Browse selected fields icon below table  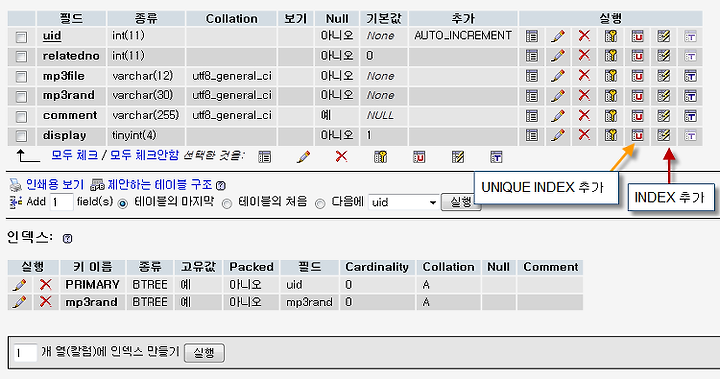pyautogui.click(x=264, y=157)
